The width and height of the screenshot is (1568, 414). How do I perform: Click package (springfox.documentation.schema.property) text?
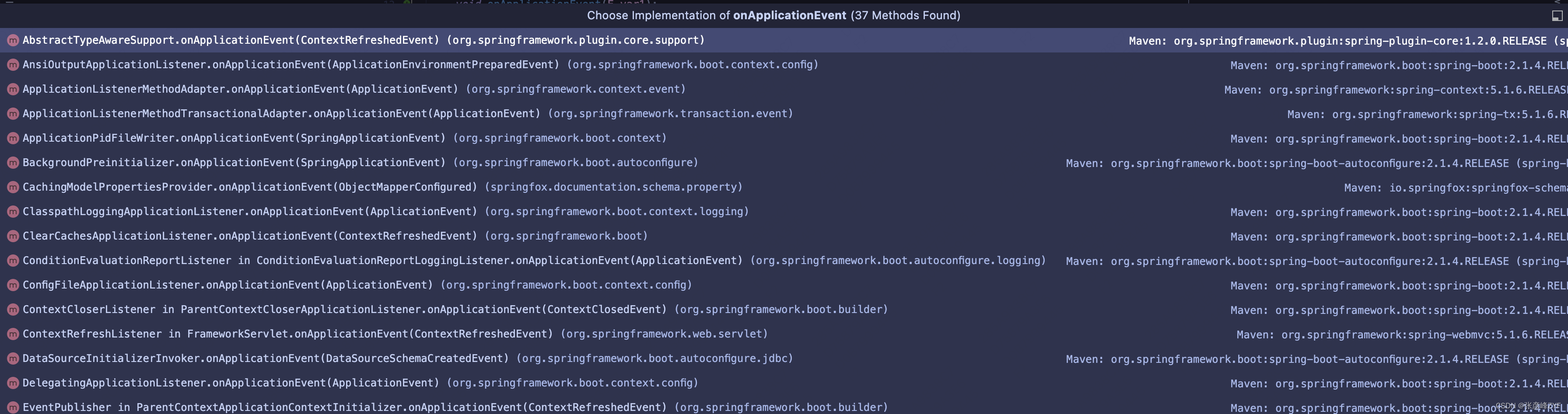613,187
